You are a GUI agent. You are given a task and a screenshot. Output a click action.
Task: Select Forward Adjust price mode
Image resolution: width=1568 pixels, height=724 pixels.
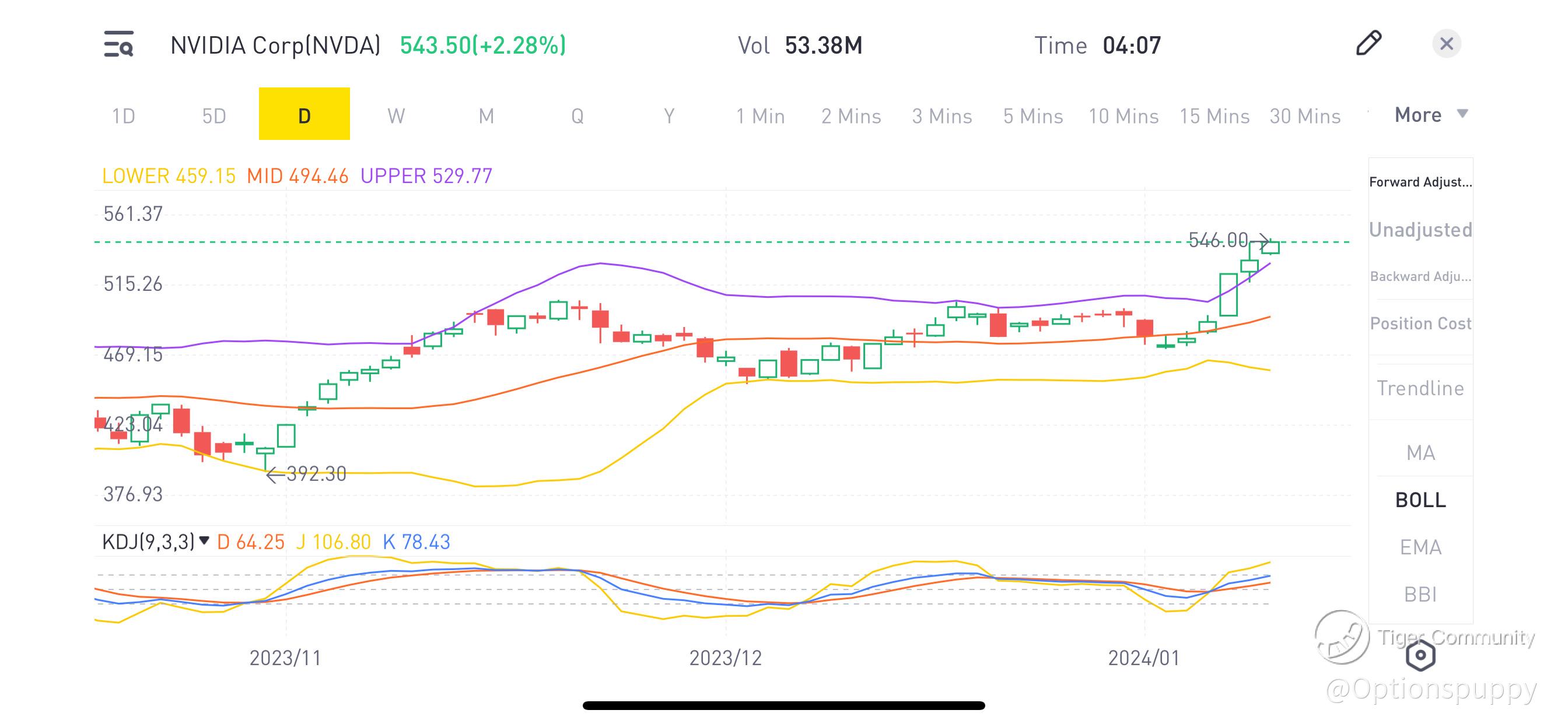1420,182
